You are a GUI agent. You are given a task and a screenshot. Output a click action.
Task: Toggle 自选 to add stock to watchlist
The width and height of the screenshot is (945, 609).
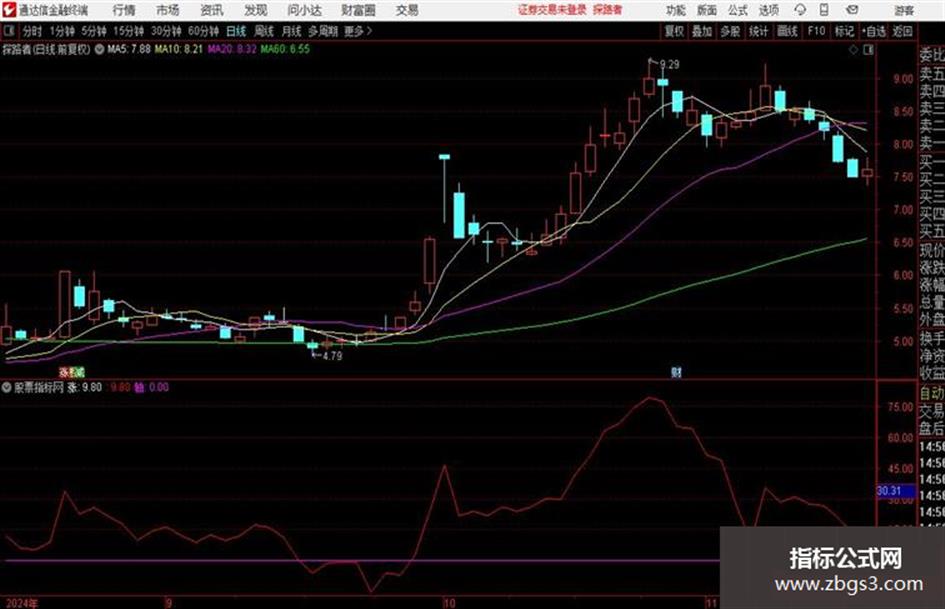tap(874, 31)
